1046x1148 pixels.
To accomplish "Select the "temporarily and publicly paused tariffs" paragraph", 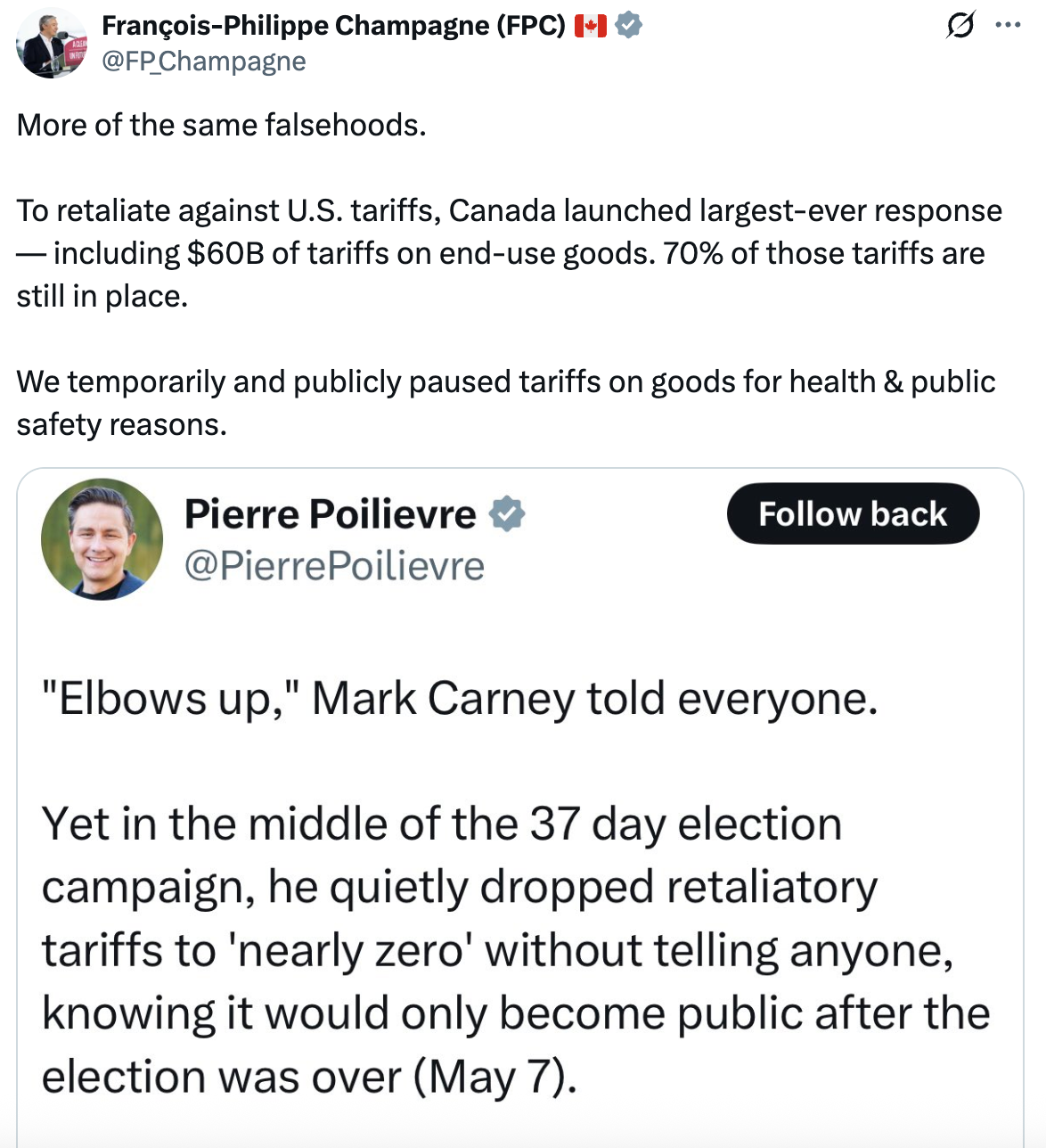I will coord(505,382).
